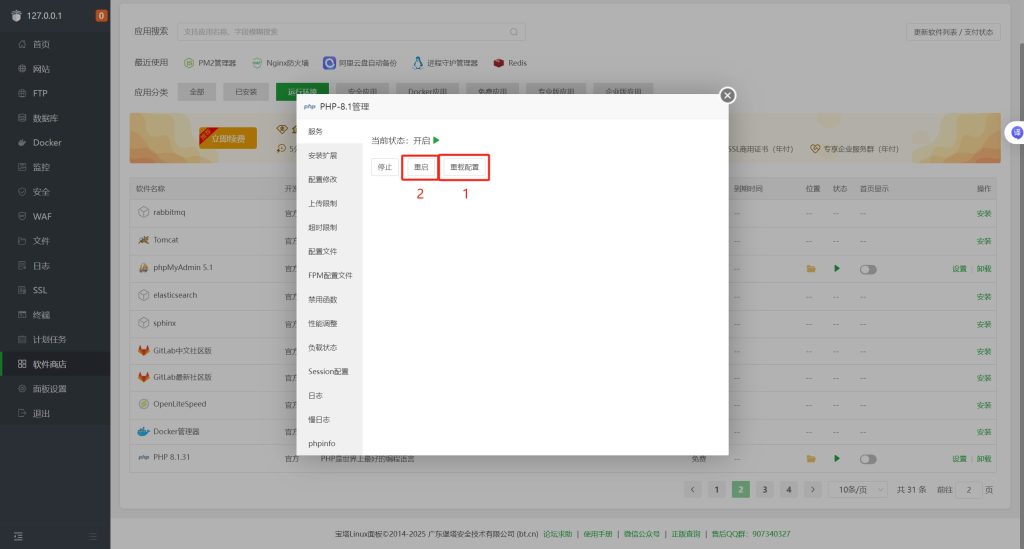This screenshot has width=1024, height=549.
Task: Select page 3 in pagination
Action: [x=765, y=490]
